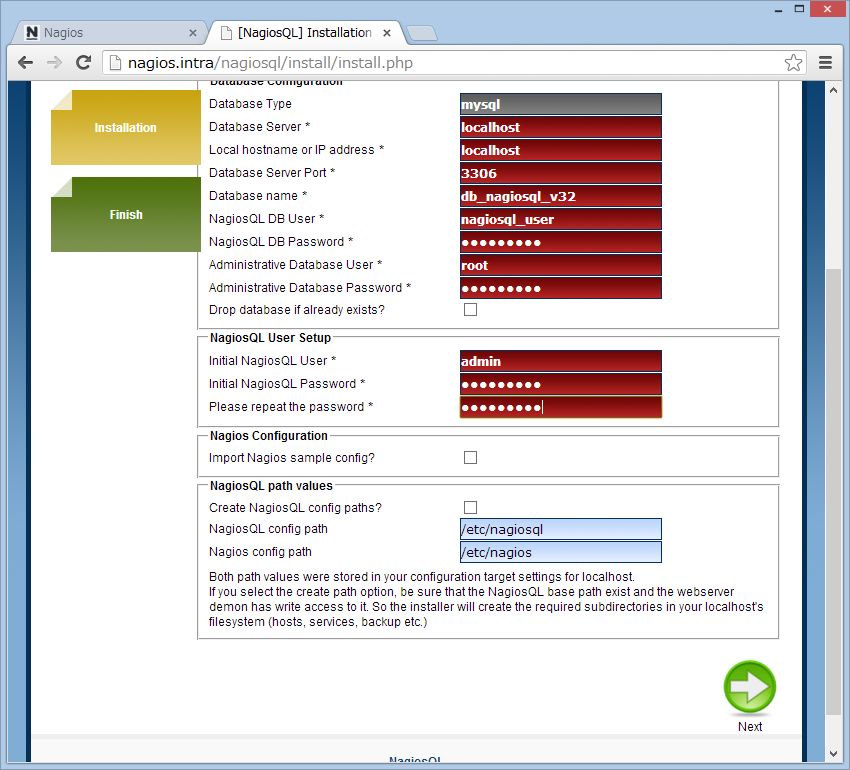Screen dimensions: 850x770
Task: Close the browser window
Action: click(828, 9)
